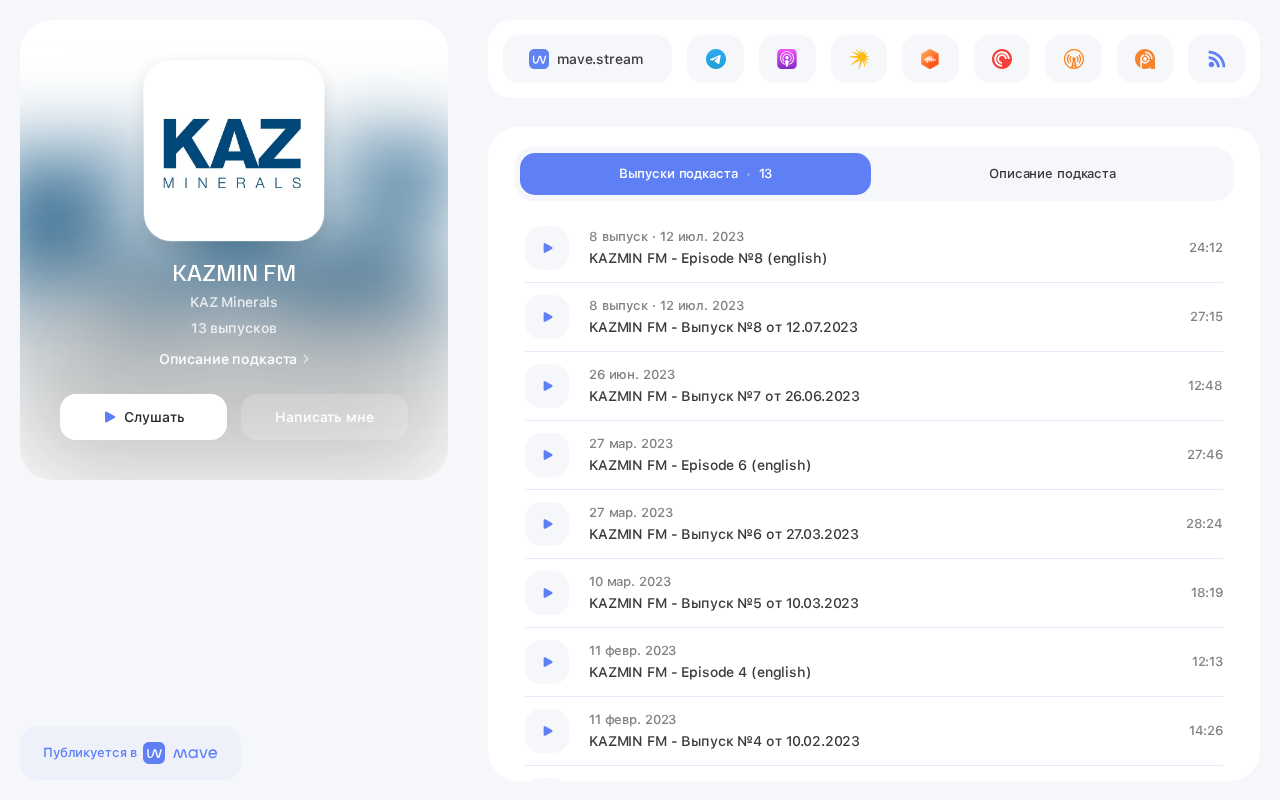
Task: Open the podcast in Pocket Casts
Action: coord(1002,59)
